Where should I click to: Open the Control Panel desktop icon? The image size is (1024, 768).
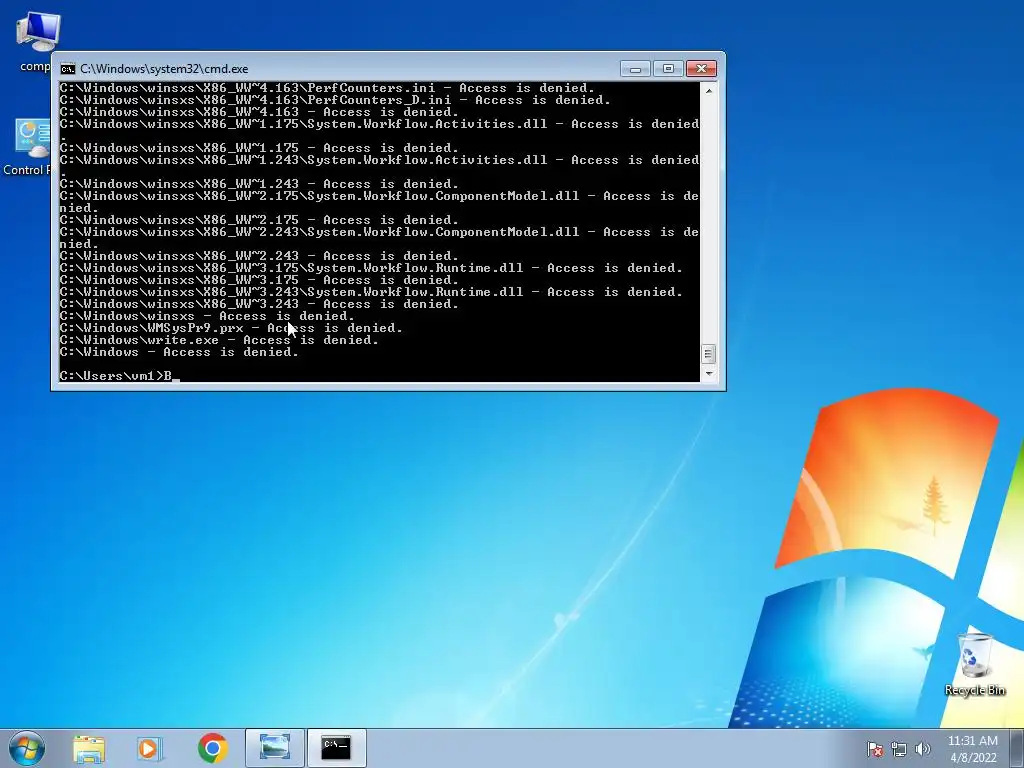point(27,148)
